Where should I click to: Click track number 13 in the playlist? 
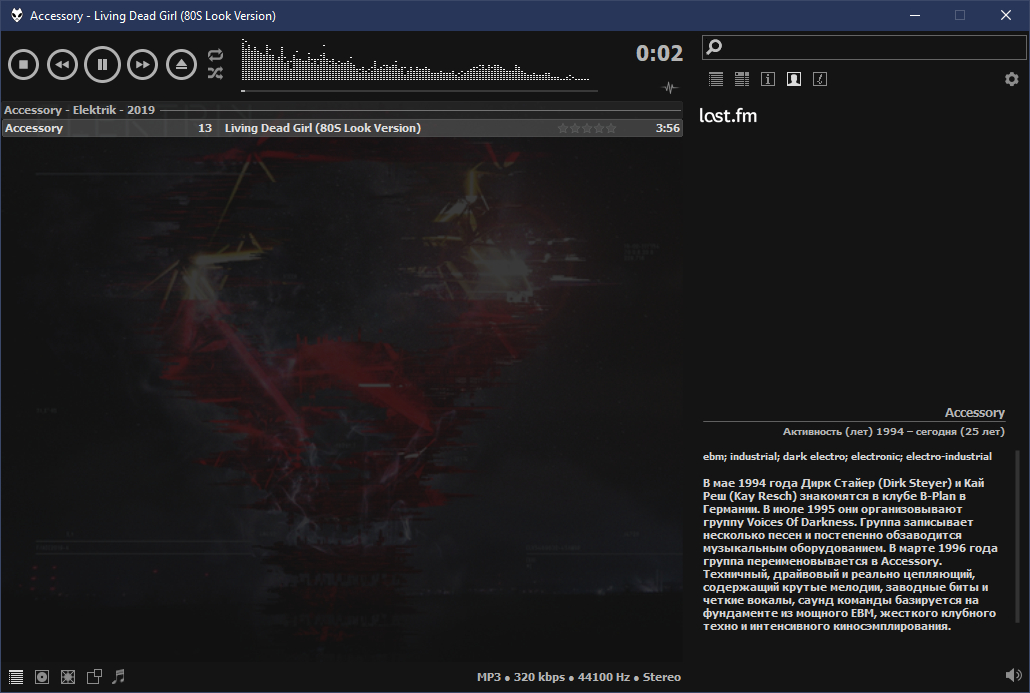(x=205, y=128)
